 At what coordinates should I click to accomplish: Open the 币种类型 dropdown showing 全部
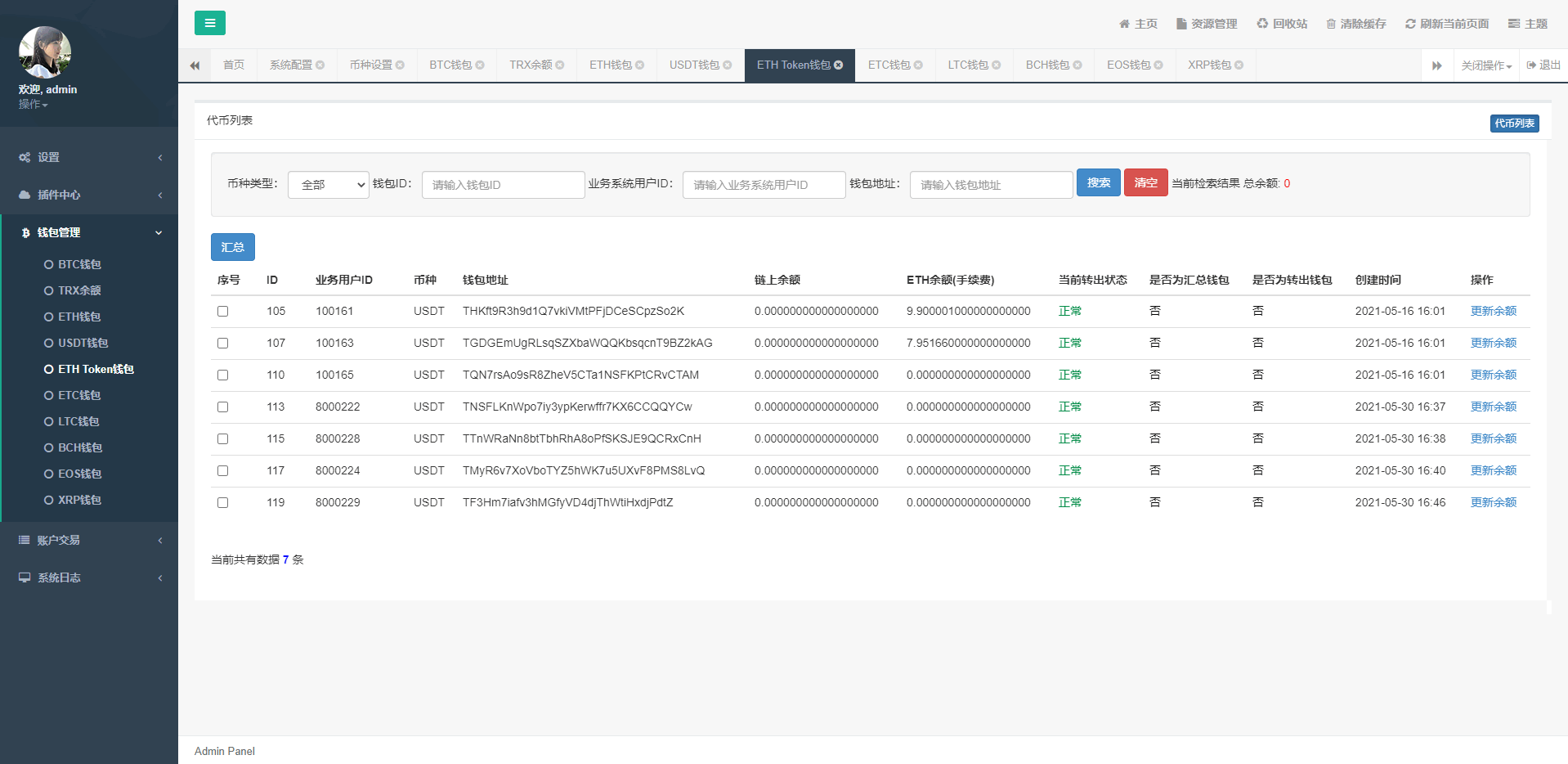[329, 185]
